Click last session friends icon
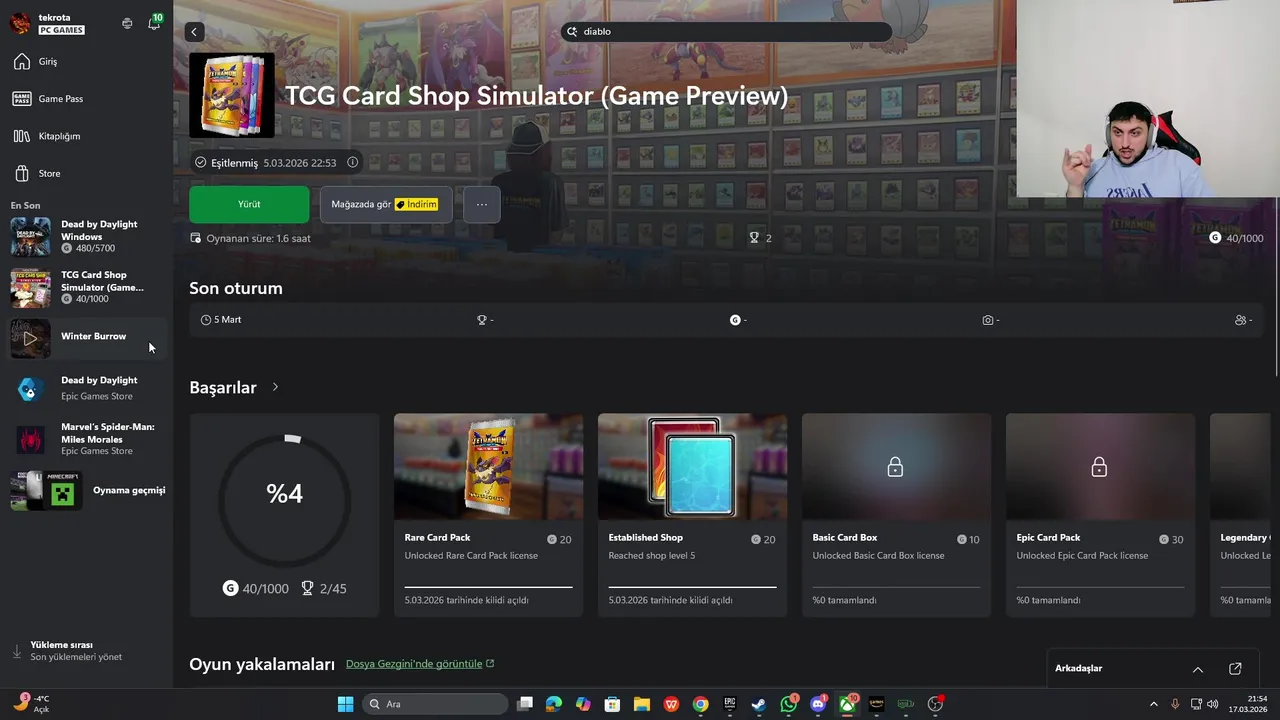The width and height of the screenshot is (1280, 720). click(x=1241, y=320)
